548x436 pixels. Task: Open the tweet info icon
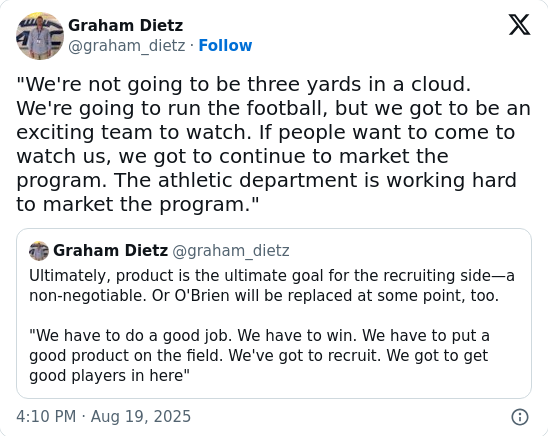point(520,417)
